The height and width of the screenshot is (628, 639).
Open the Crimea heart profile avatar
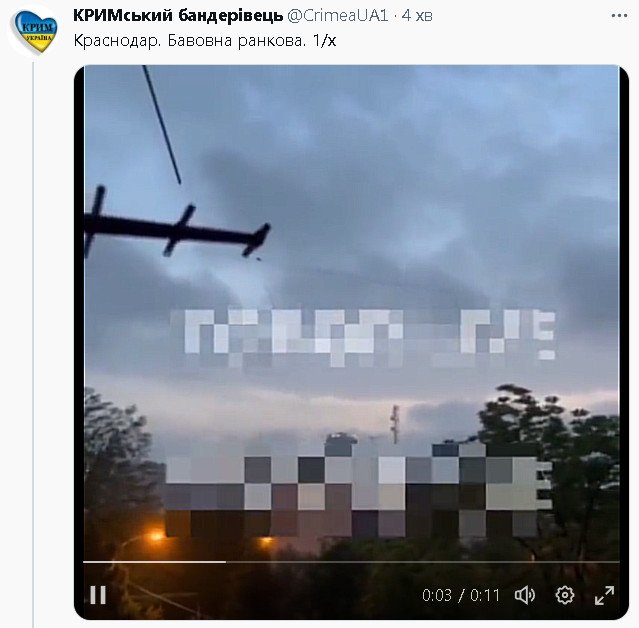34,32
